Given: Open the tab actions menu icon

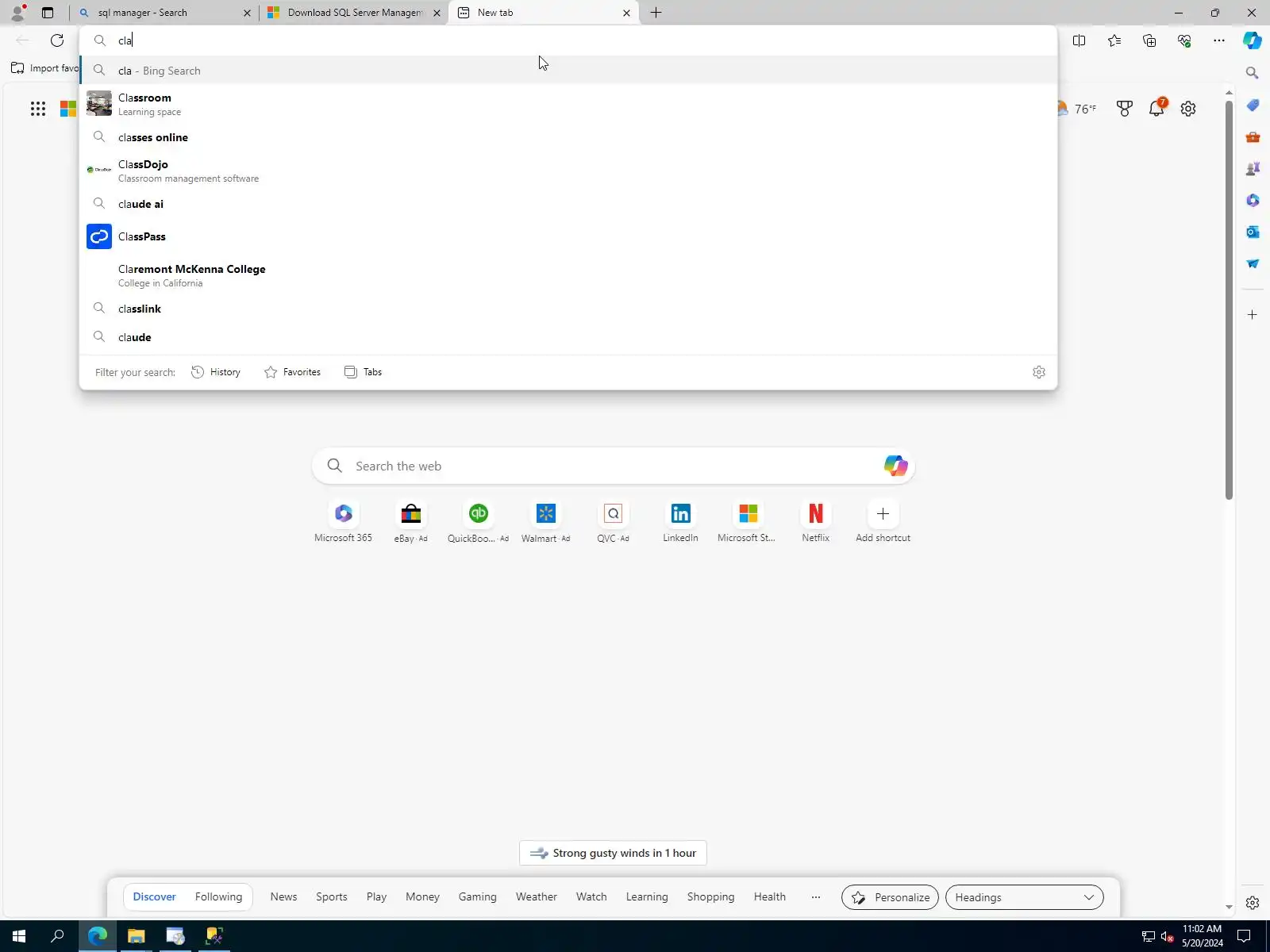Looking at the screenshot, I should (48, 13).
